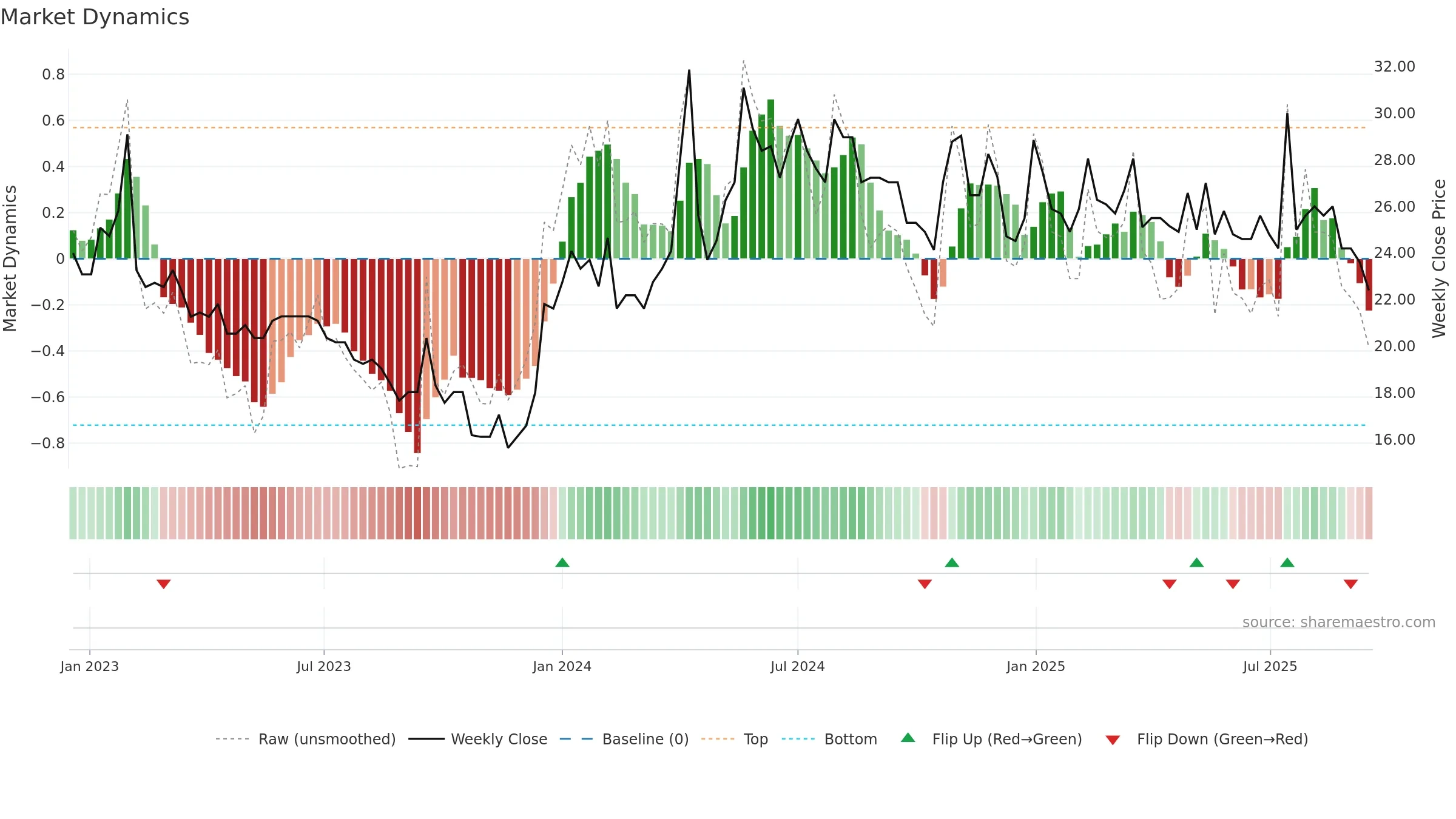Click the 32.00 price axis value
The width and height of the screenshot is (1456, 819).
(1395, 67)
